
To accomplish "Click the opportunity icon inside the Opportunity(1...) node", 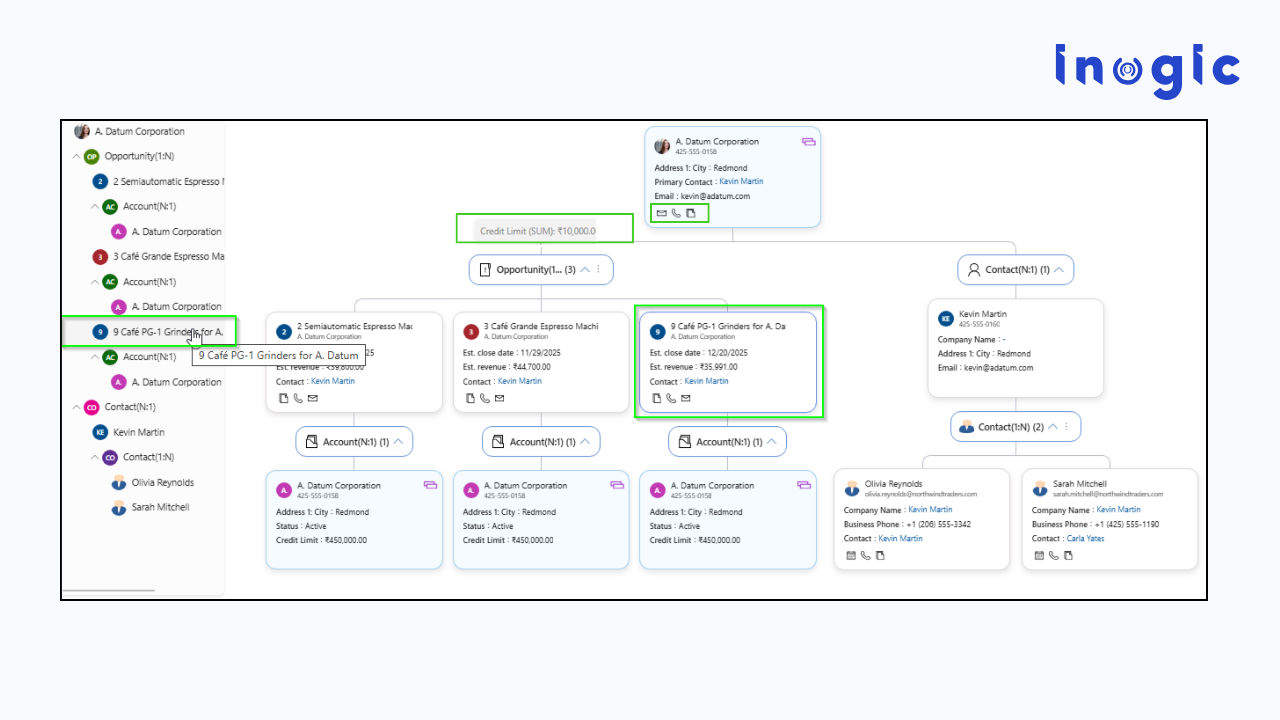I will (487, 269).
